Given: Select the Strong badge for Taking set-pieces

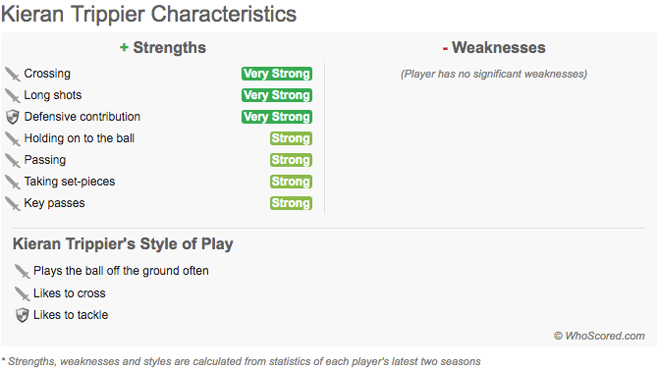Looking at the screenshot, I should pos(291,181).
